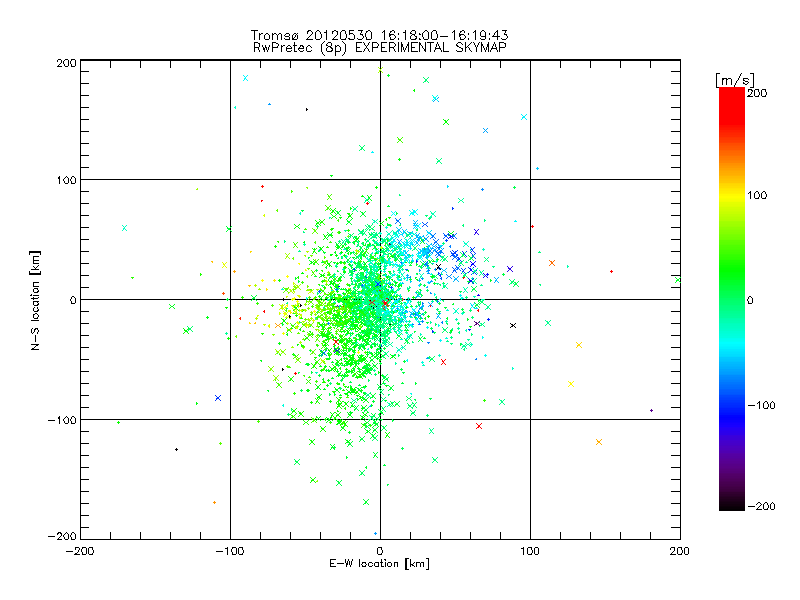Click the colorbar value '100' label

coord(757,195)
